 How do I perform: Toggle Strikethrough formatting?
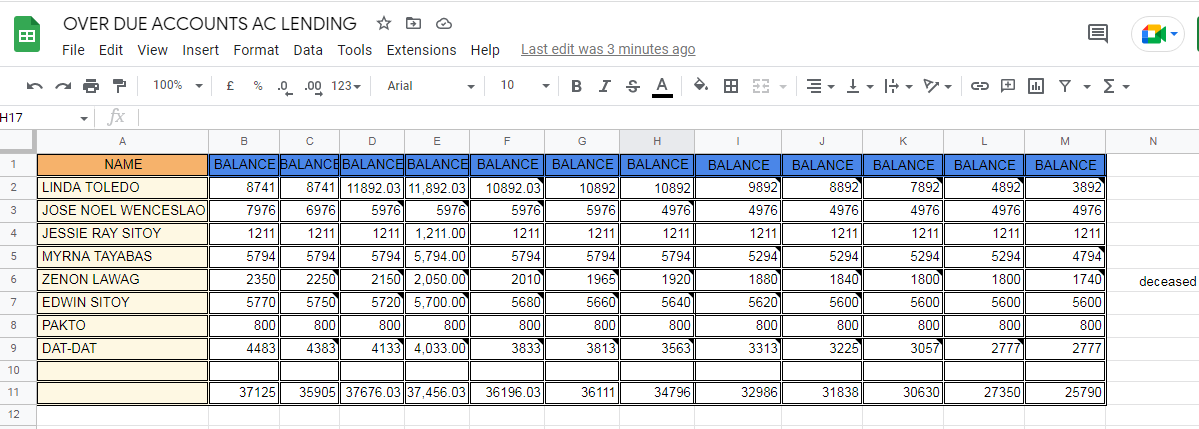click(x=632, y=86)
